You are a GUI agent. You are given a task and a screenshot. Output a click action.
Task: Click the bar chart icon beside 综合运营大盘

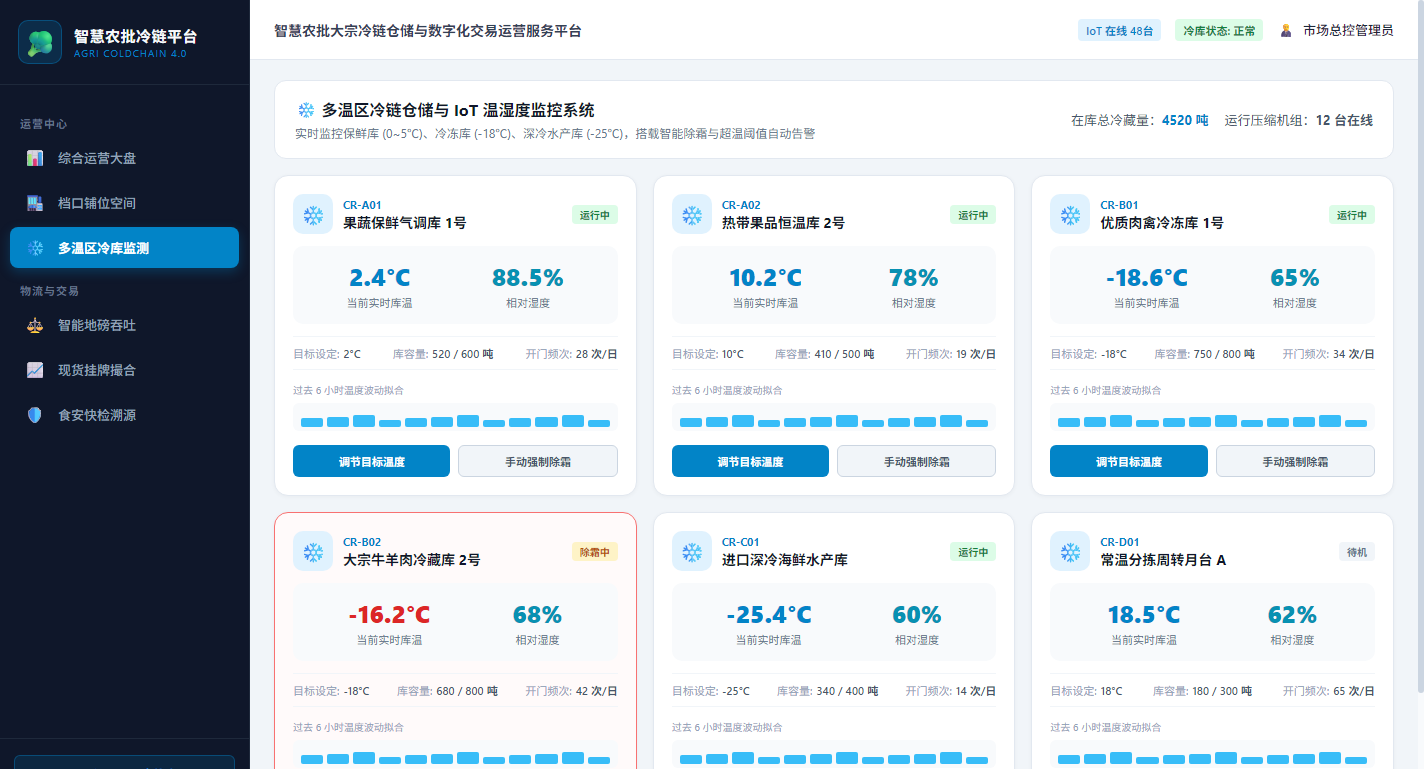(35, 158)
